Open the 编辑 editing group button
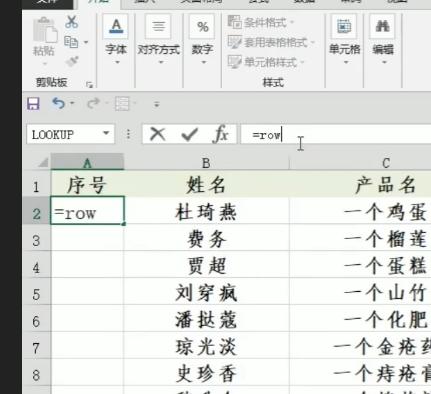The image size is (431, 394). tap(383, 40)
